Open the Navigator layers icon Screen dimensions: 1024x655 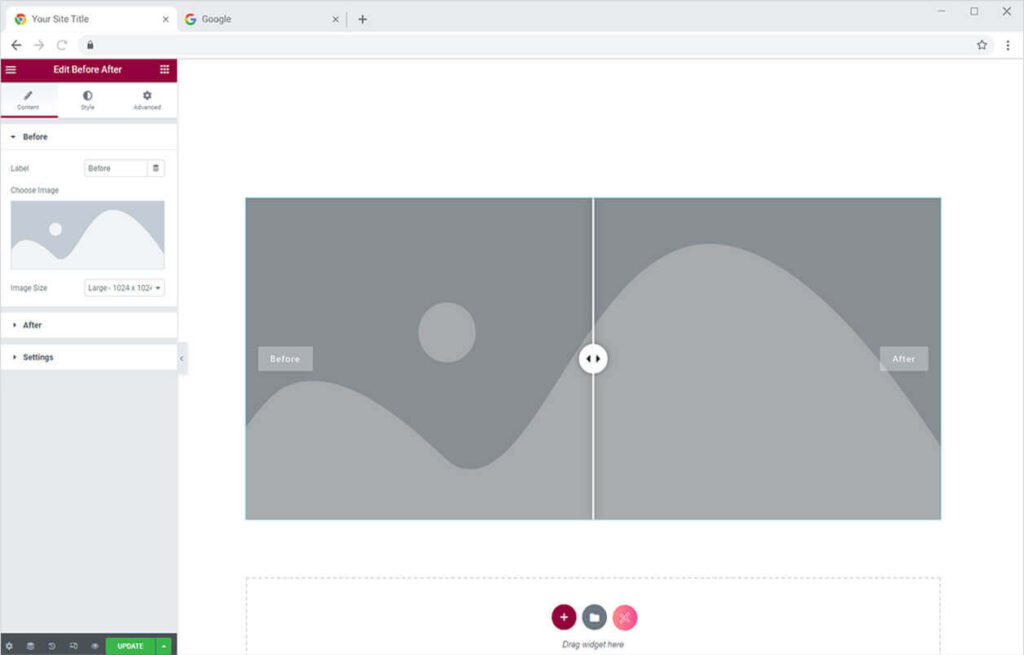pos(30,646)
